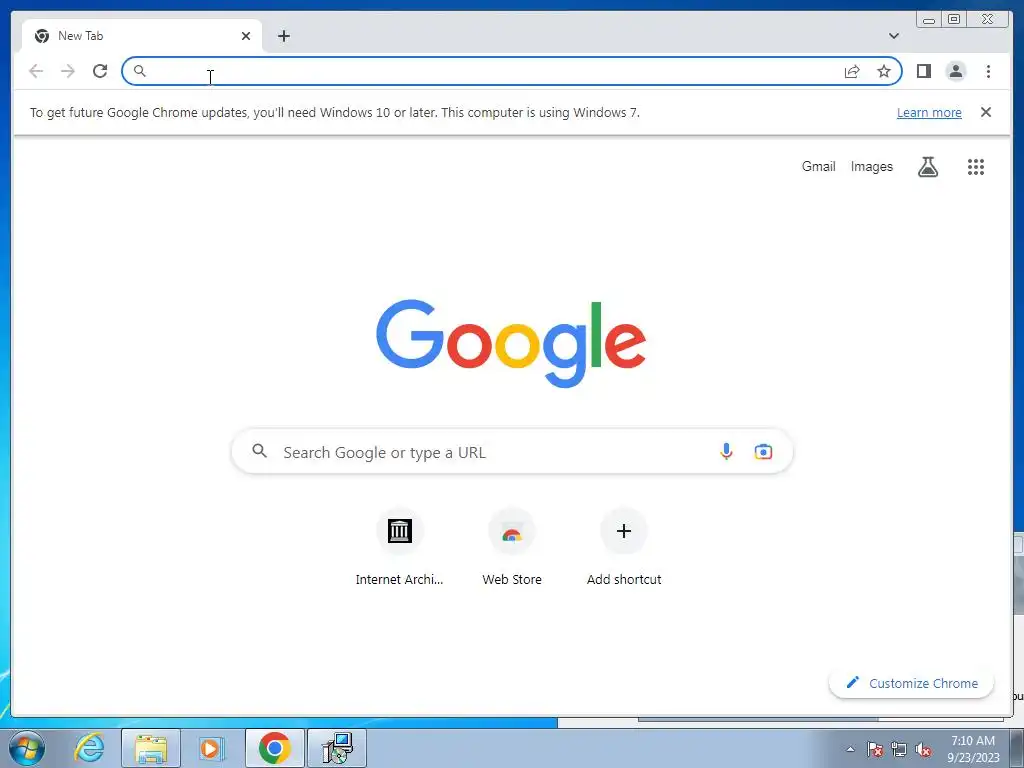Open the Windows Start menu
Image resolution: width=1024 pixels, height=768 pixels.
27,748
